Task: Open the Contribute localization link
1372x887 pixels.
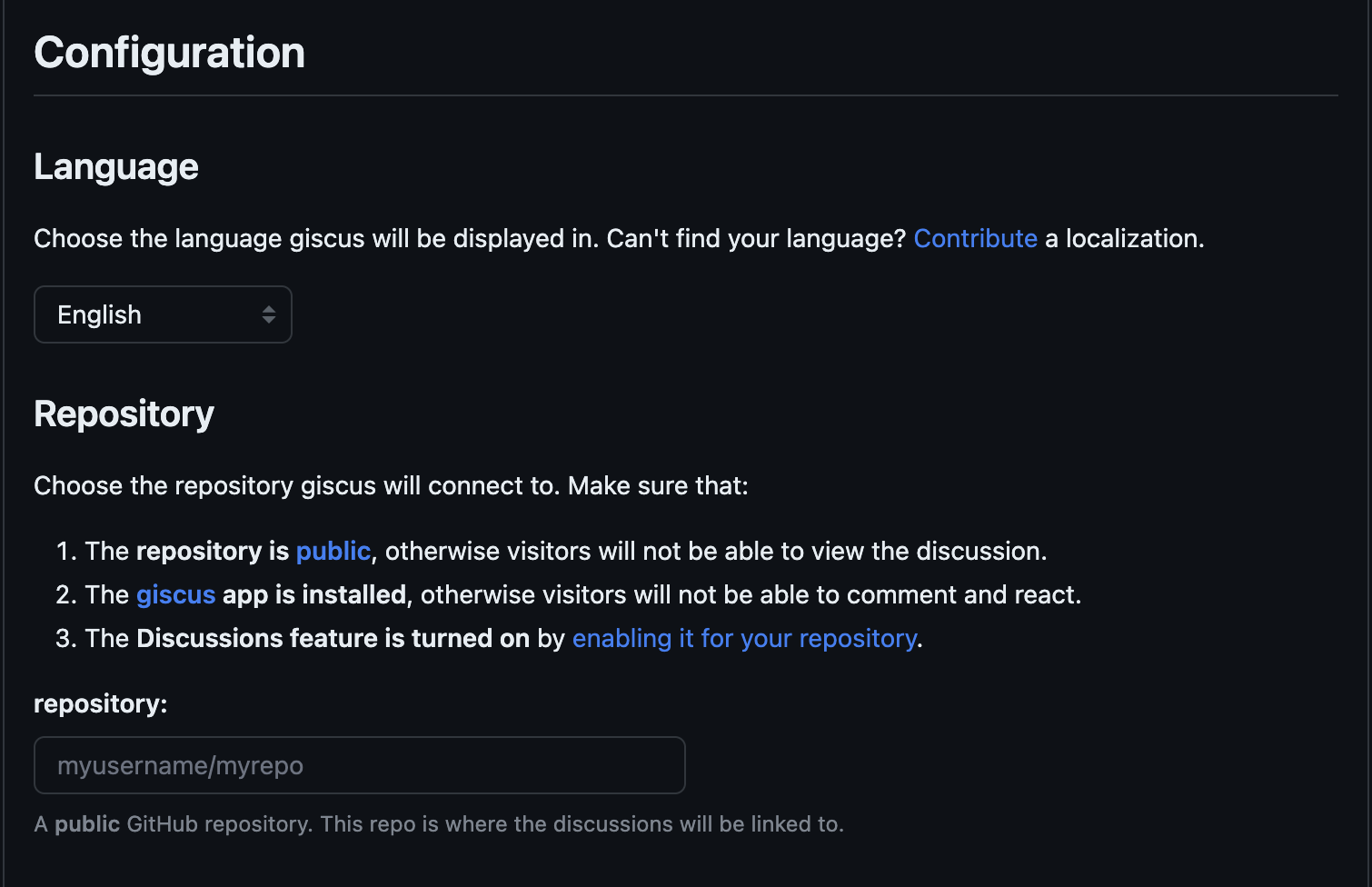Action: [975, 238]
